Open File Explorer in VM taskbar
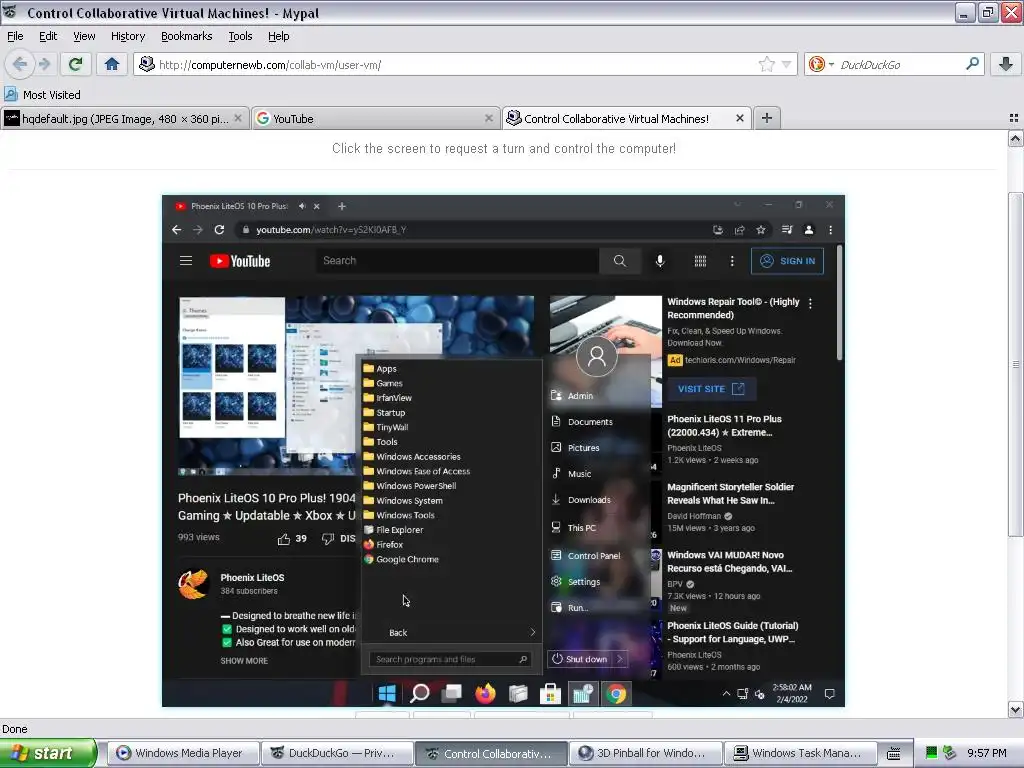This screenshot has height=768, width=1024. pyautogui.click(x=518, y=694)
